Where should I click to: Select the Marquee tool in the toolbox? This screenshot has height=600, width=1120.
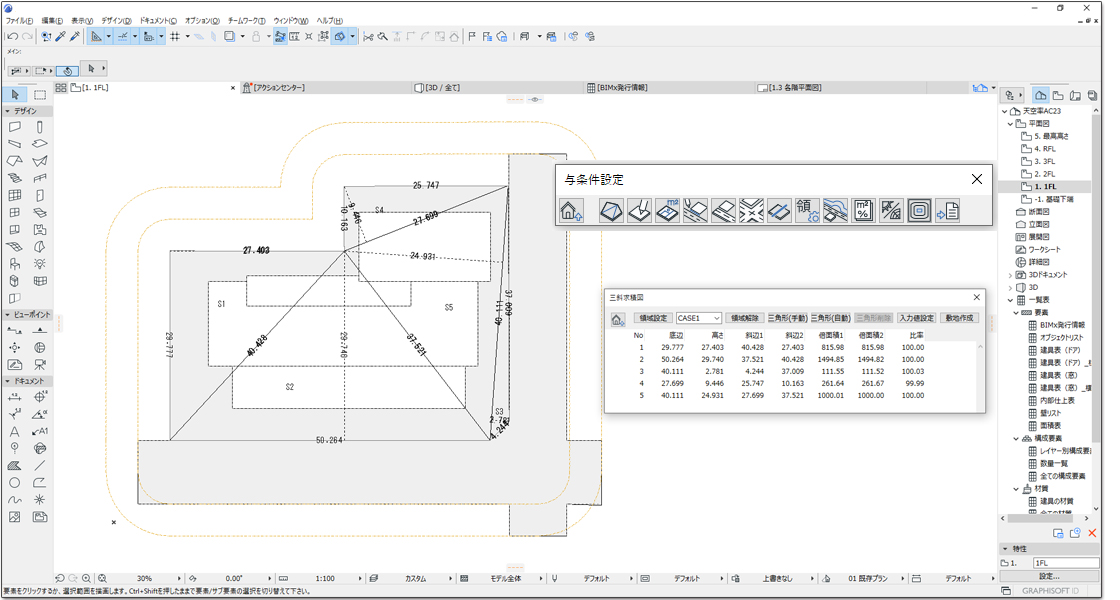click(40, 94)
